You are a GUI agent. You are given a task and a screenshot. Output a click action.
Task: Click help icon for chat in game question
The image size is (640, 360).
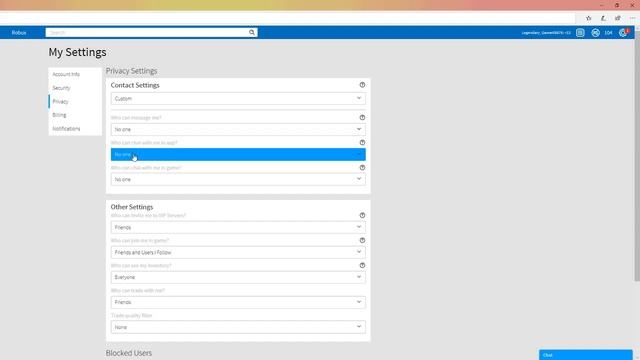coord(362,168)
